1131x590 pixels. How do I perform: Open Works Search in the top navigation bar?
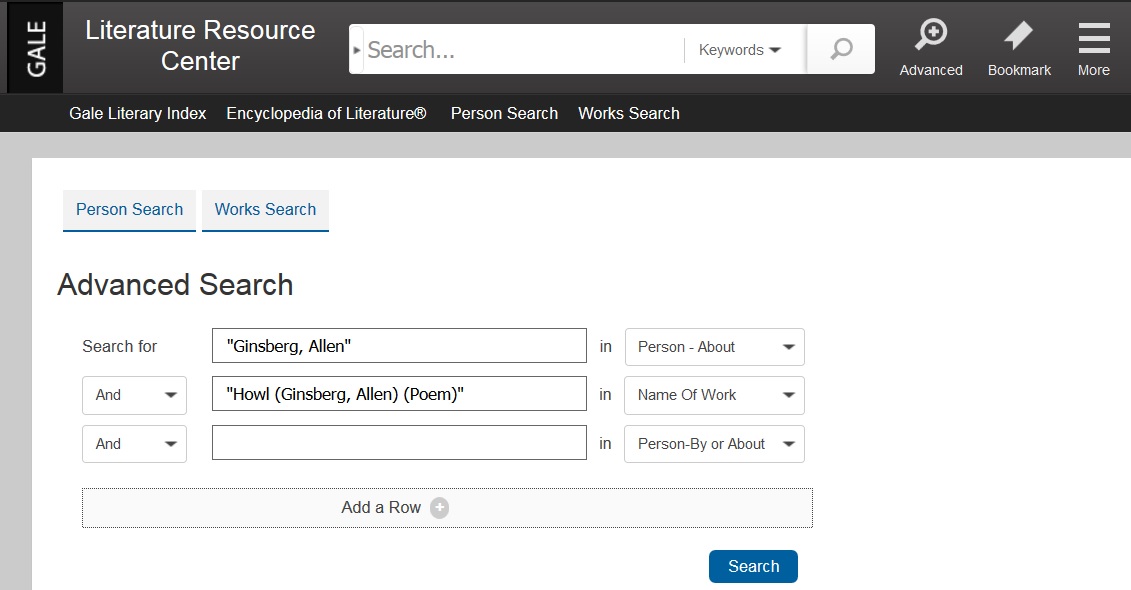[629, 113]
